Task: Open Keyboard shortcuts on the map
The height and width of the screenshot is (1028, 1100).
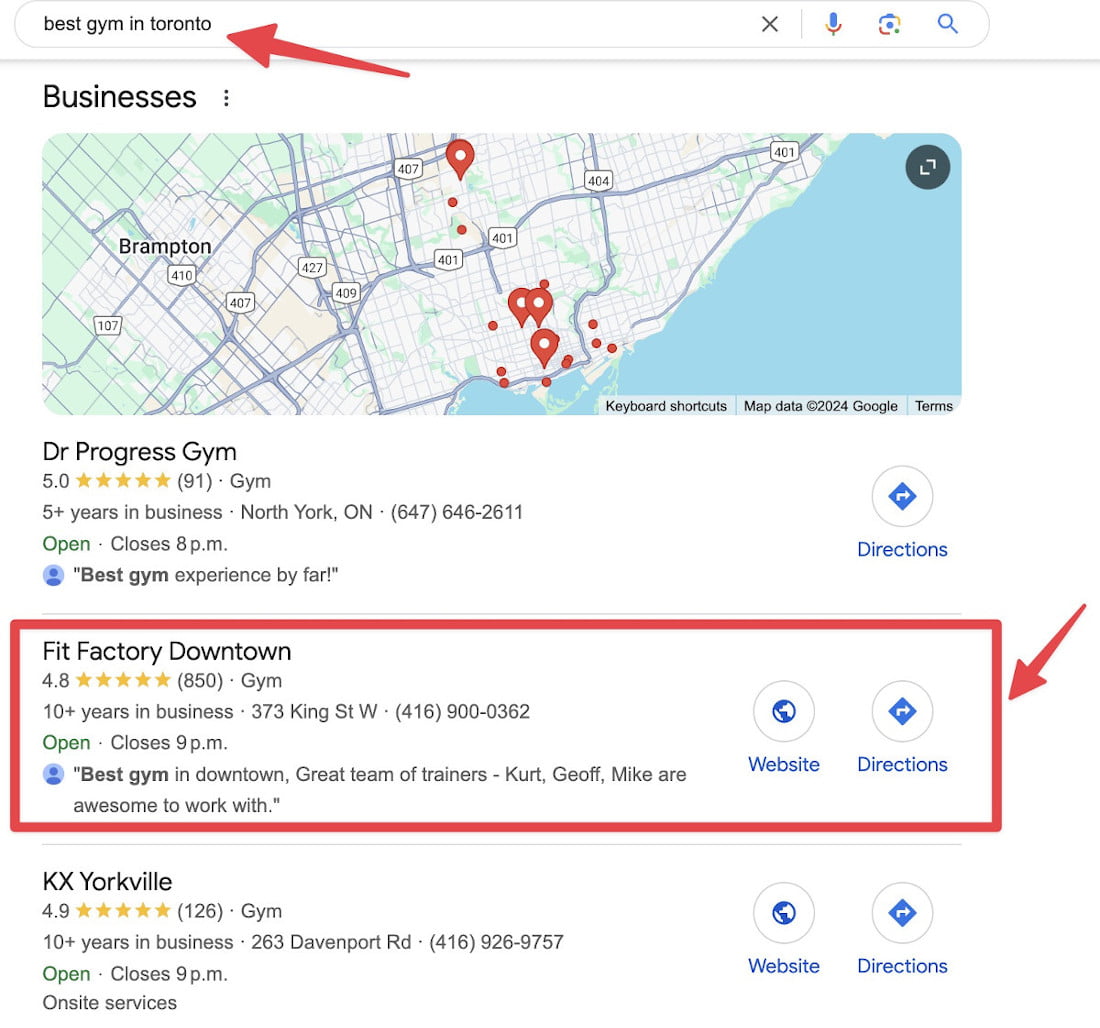Action: point(666,406)
